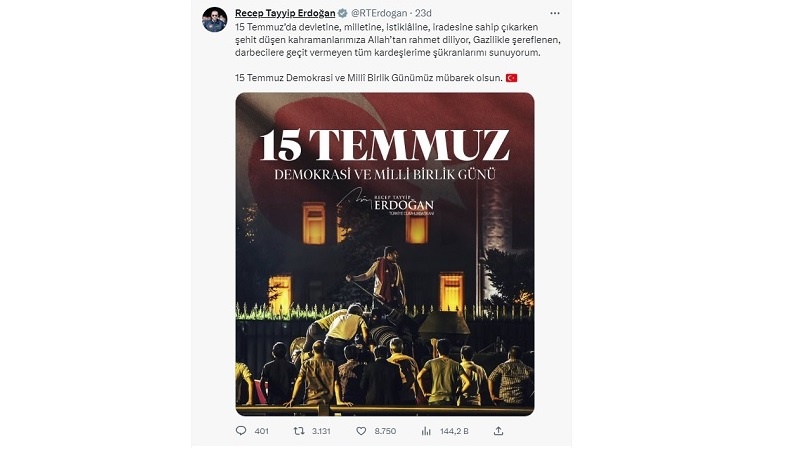The image size is (800, 450).
Task: Retweet the post using the retweet icon
Action: 299,431
